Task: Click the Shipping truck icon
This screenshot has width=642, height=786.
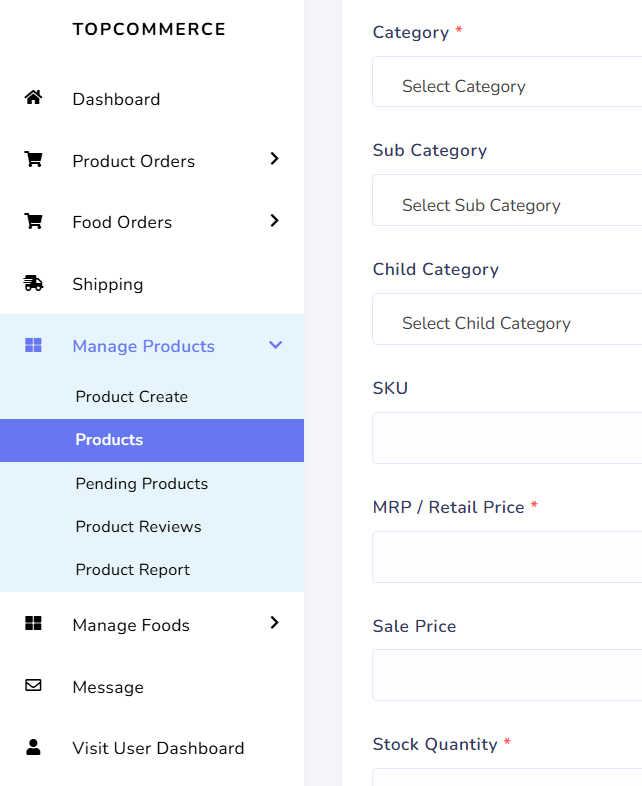Action: click(x=34, y=283)
